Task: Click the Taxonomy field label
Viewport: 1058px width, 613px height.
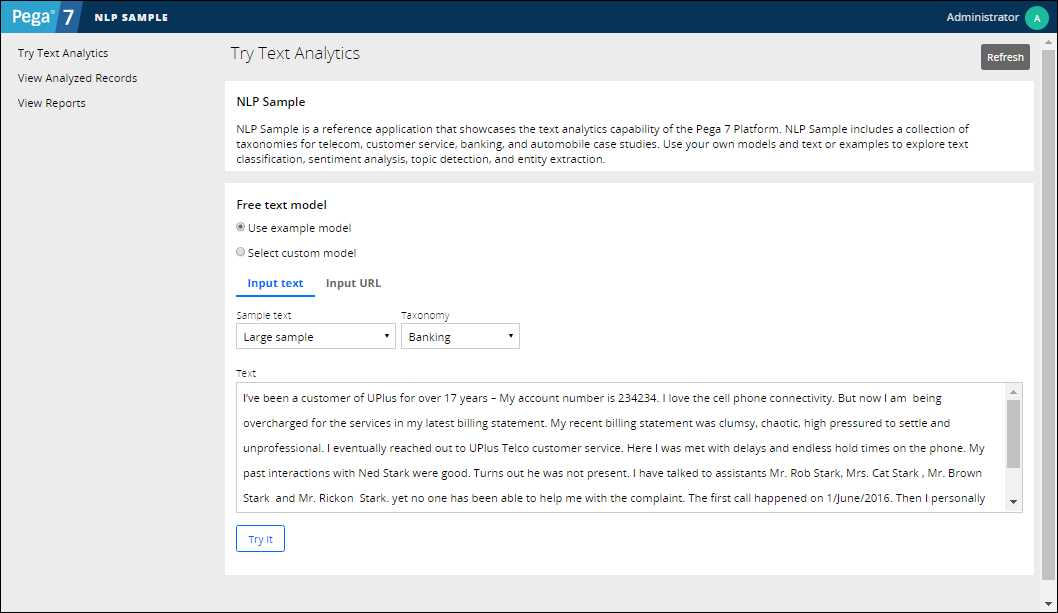Action: click(x=425, y=315)
